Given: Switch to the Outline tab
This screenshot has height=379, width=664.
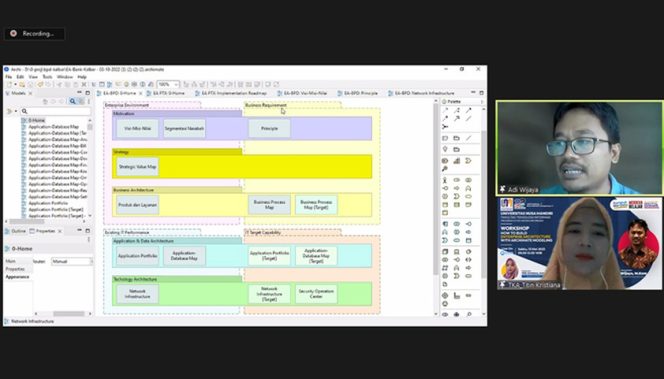Looking at the screenshot, I should (15, 231).
